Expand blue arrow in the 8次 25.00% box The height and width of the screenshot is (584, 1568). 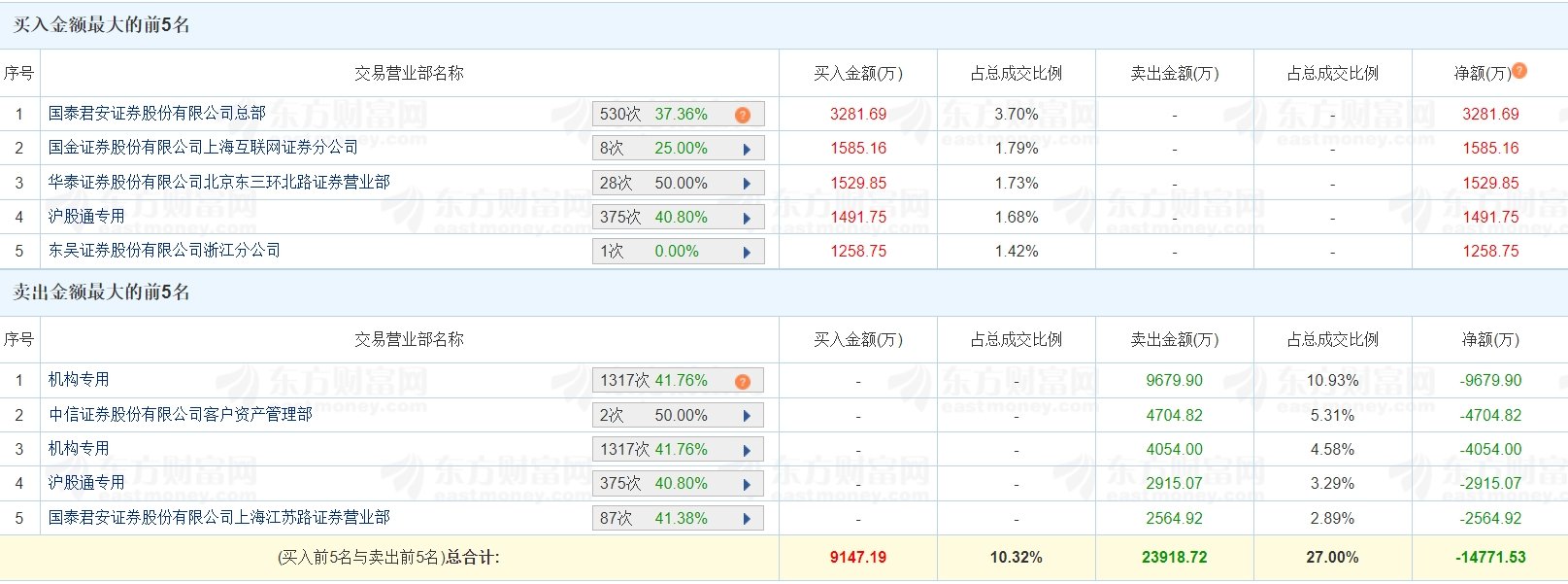coord(747,149)
